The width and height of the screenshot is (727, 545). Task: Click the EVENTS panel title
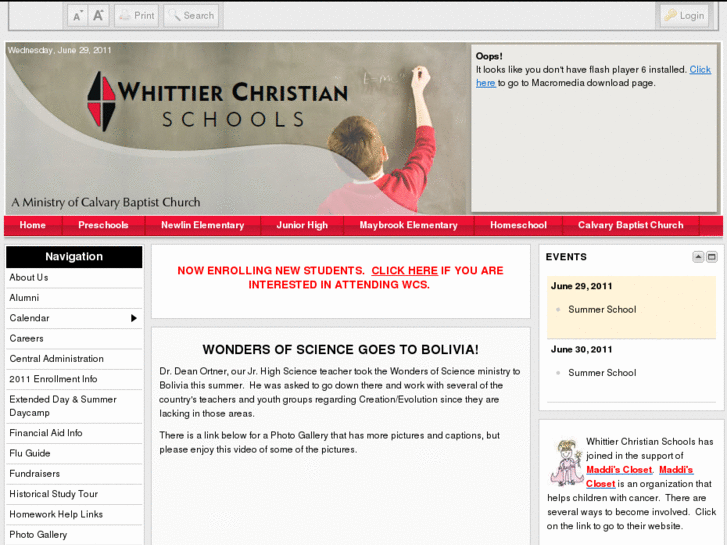pos(566,257)
